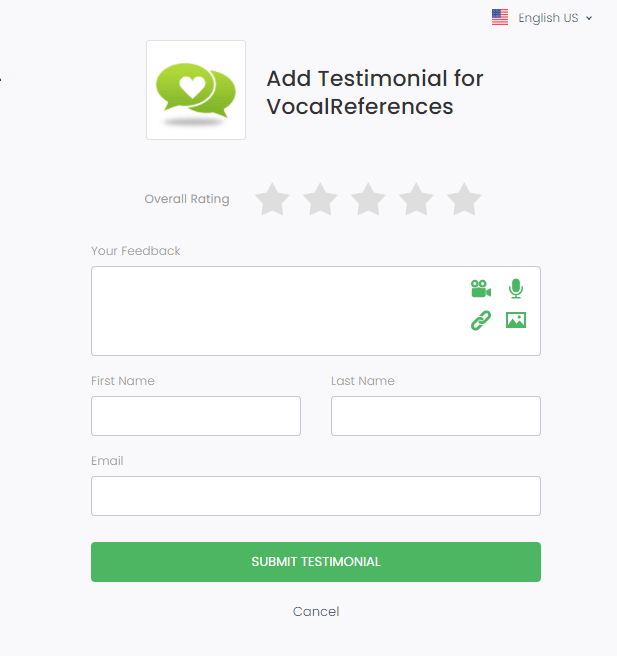Click the US flag icon

tap(500, 18)
